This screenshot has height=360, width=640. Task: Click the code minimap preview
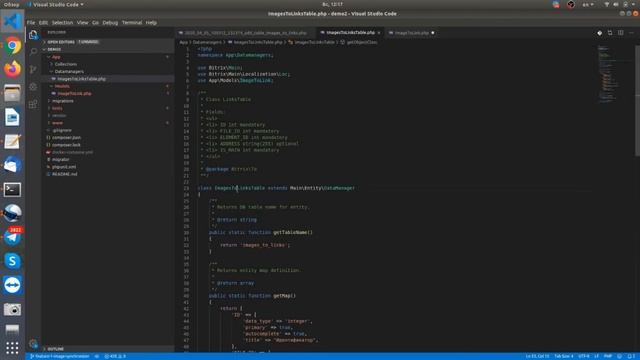point(608,74)
